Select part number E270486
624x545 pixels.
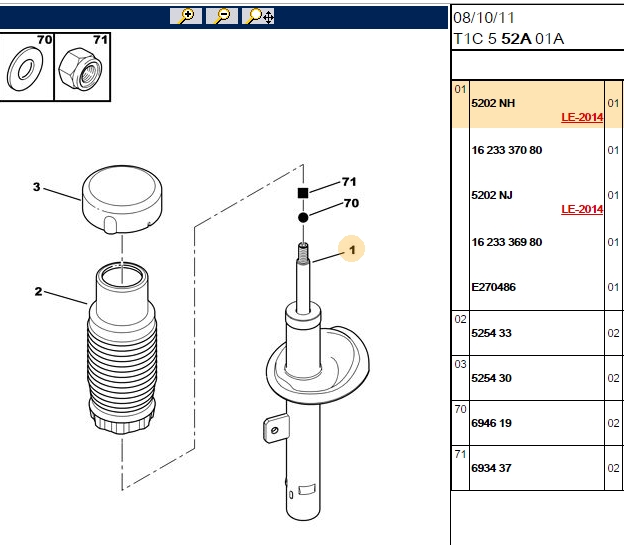click(x=493, y=287)
